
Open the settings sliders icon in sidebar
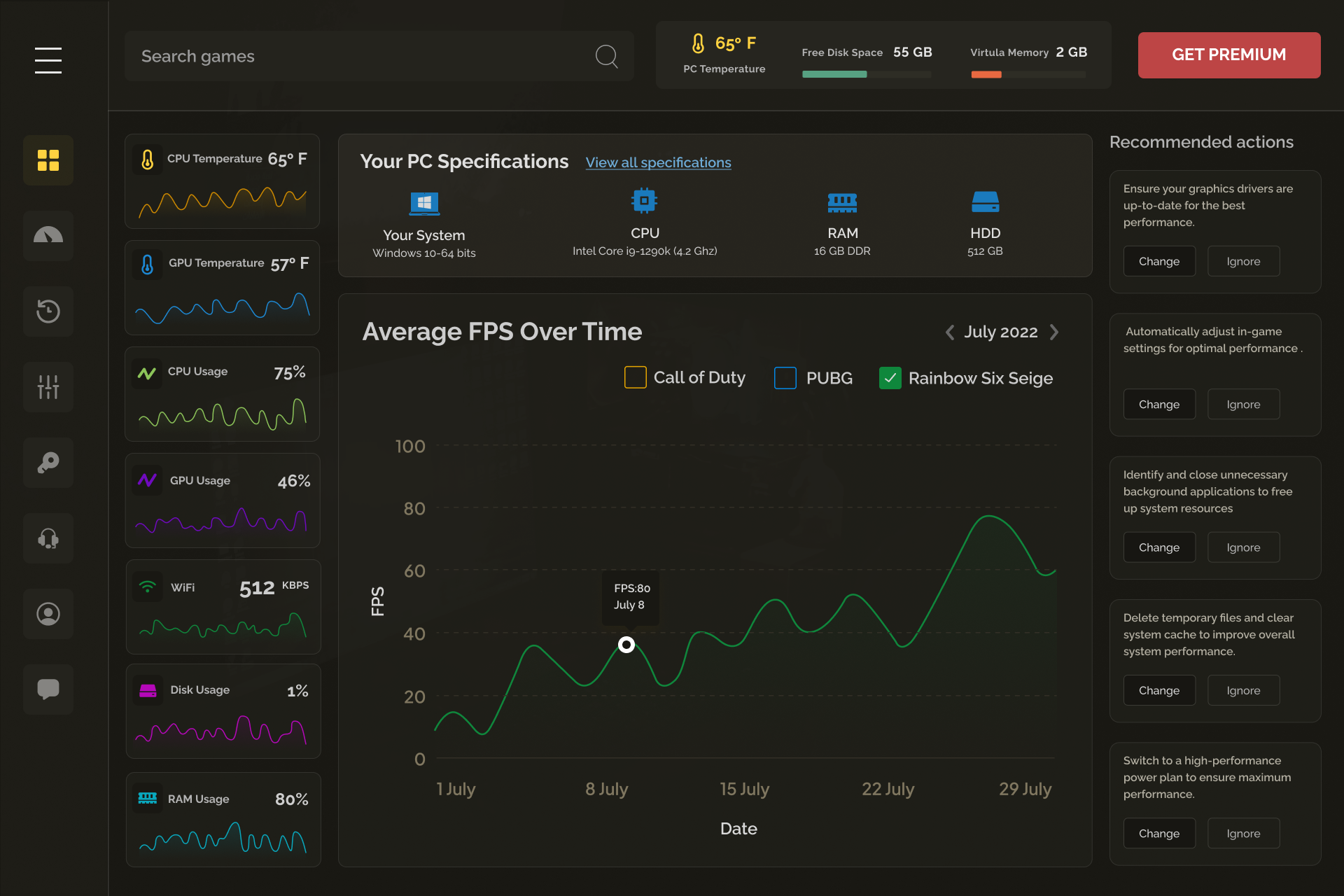[x=48, y=386]
